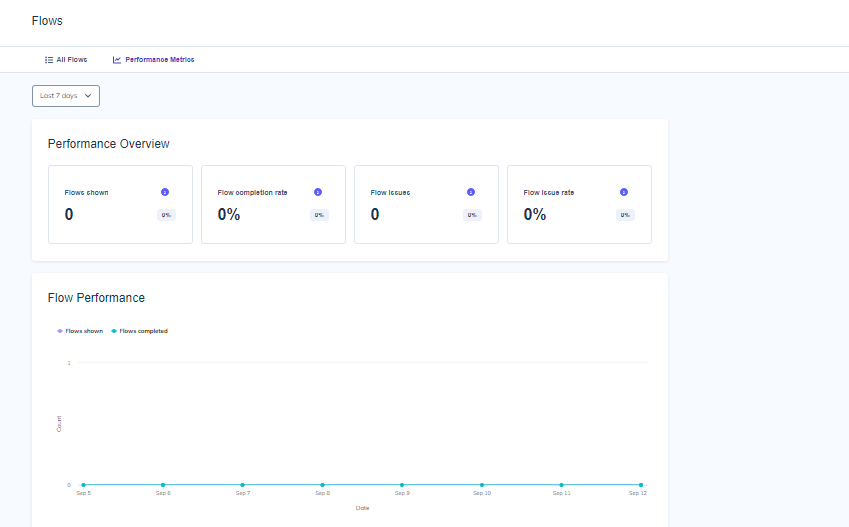The image size is (849, 527).
Task: Click the info icon on Flow completion rate card
Action: point(318,192)
